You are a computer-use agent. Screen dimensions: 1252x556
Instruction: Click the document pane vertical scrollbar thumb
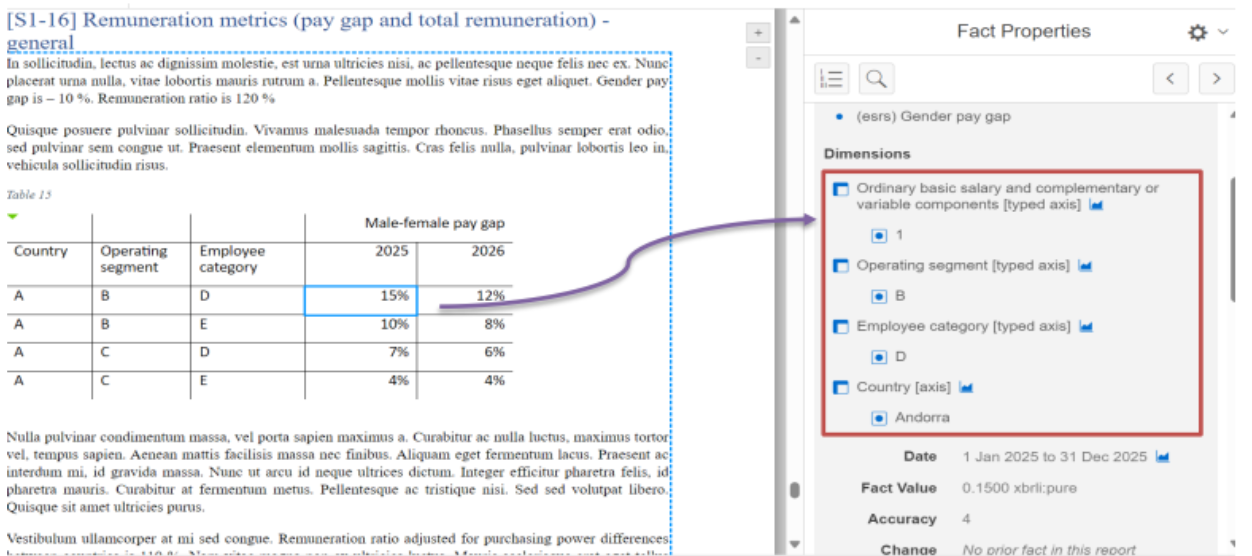tap(794, 490)
